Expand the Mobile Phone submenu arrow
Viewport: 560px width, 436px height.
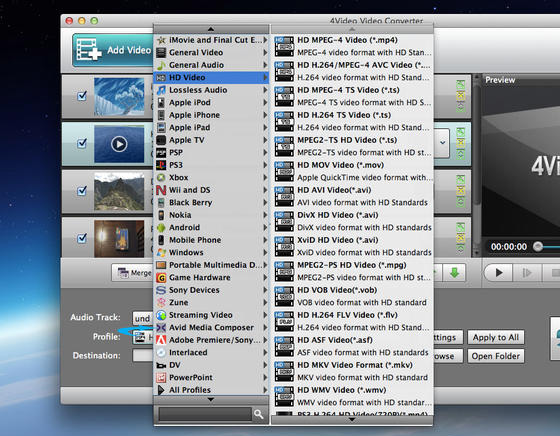[265, 240]
